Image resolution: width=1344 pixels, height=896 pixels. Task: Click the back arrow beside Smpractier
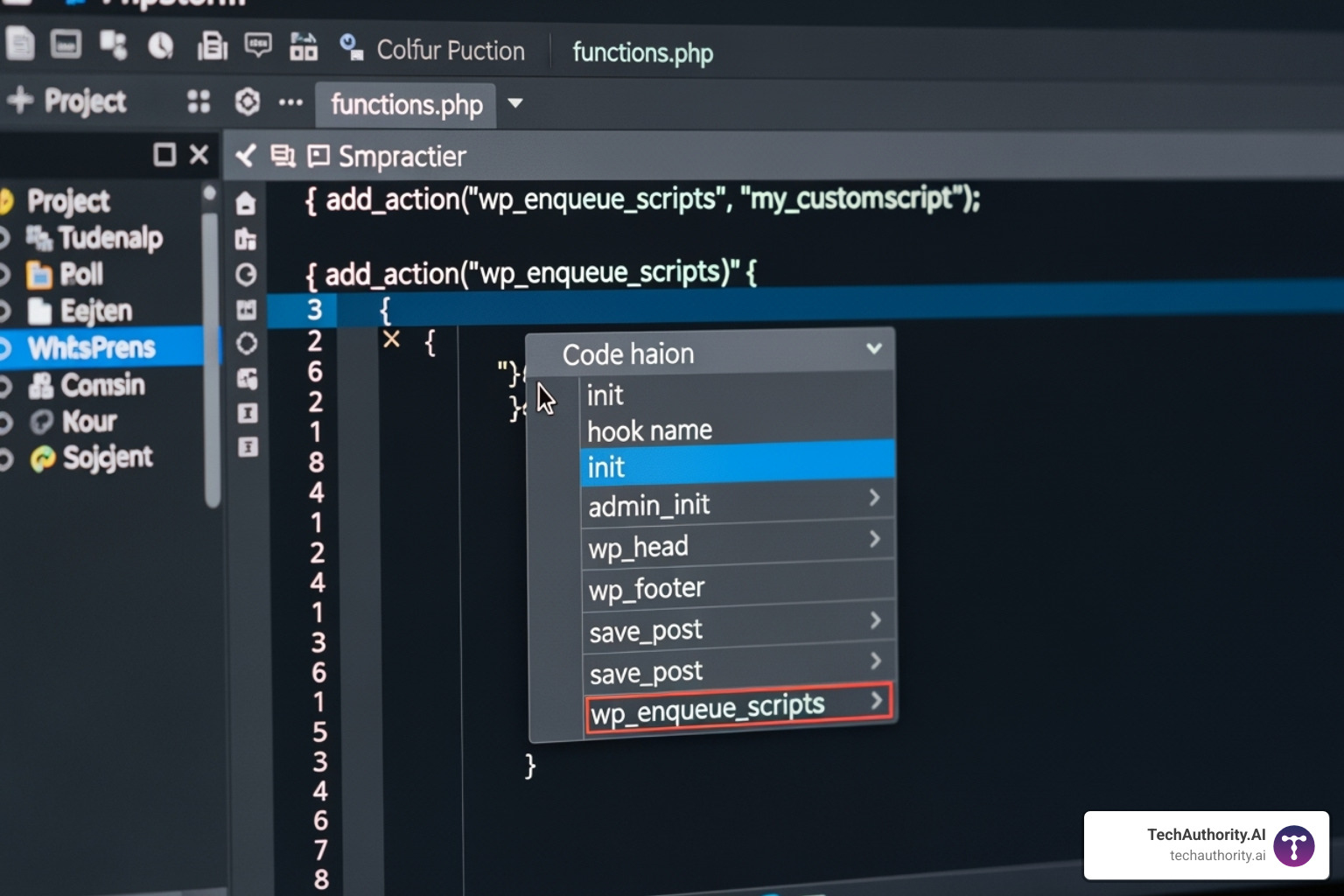246,156
